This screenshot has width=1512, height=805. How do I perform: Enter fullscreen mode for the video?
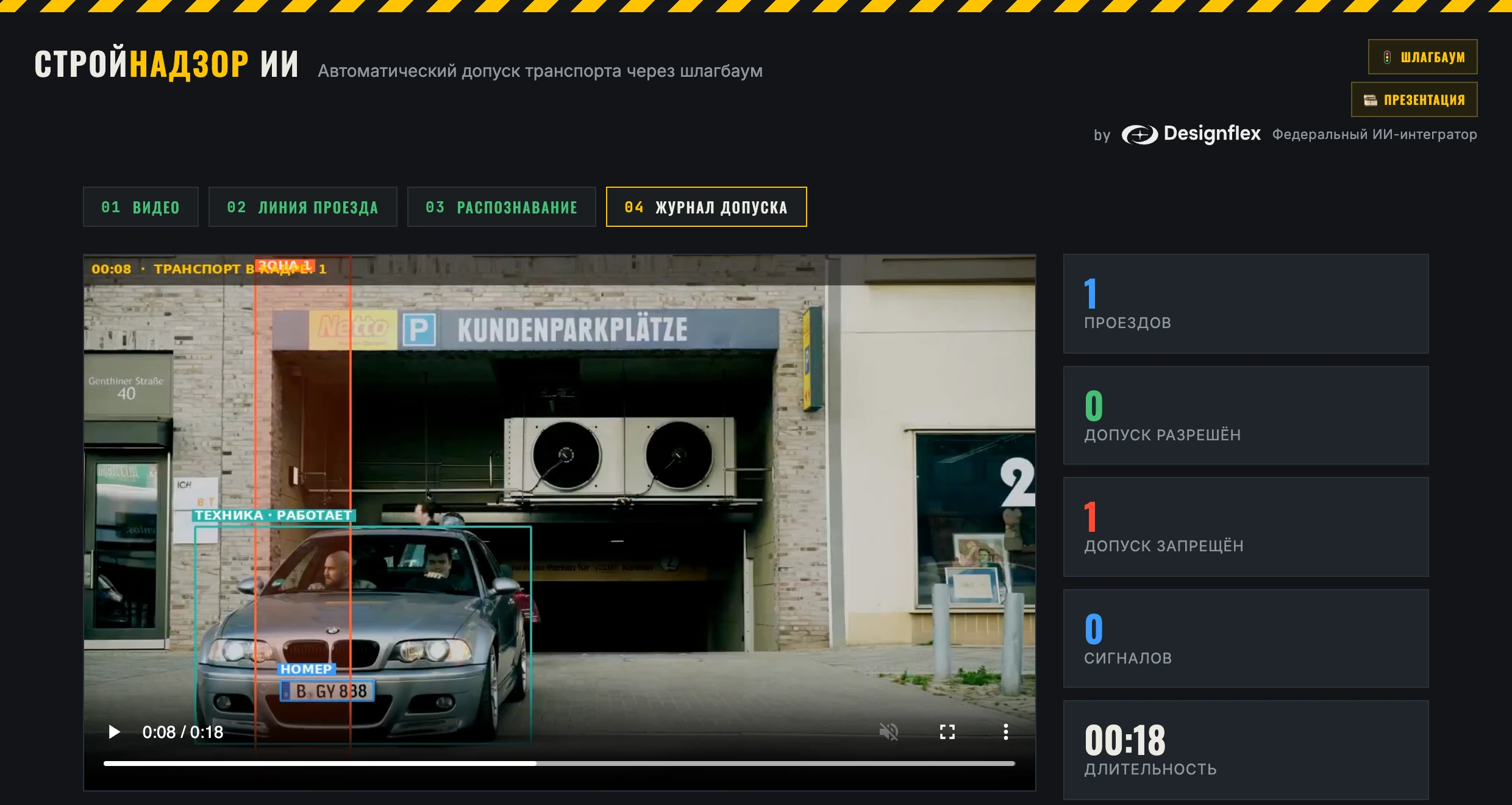click(x=947, y=732)
